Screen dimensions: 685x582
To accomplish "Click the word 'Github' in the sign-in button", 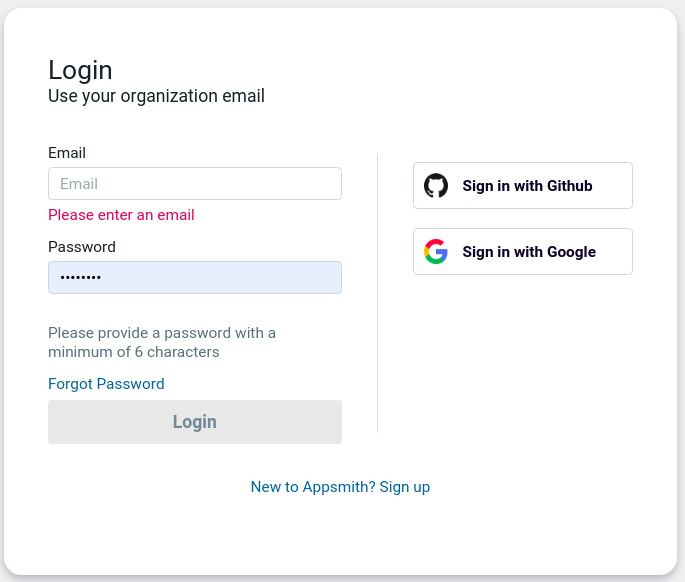I will [570, 186].
